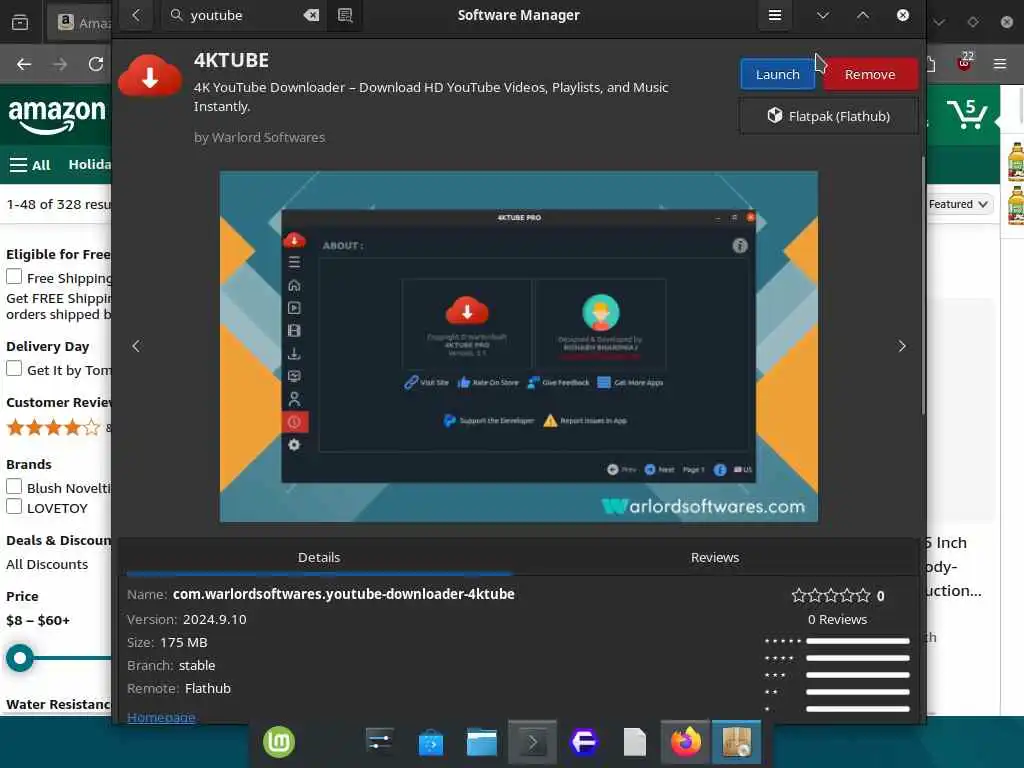Click Software Manager vertical scrollbar
The height and width of the screenshot is (768, 1024).
pos(922,285)
